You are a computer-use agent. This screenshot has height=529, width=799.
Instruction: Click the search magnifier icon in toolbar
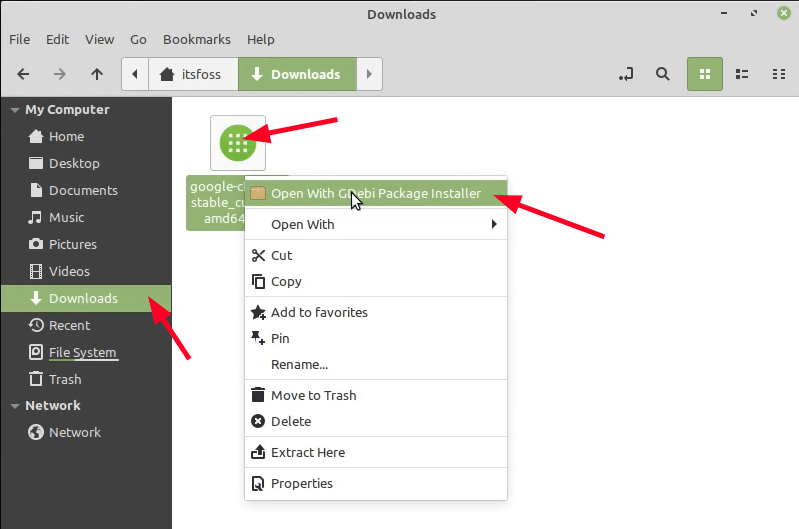(x=662, y=74)
